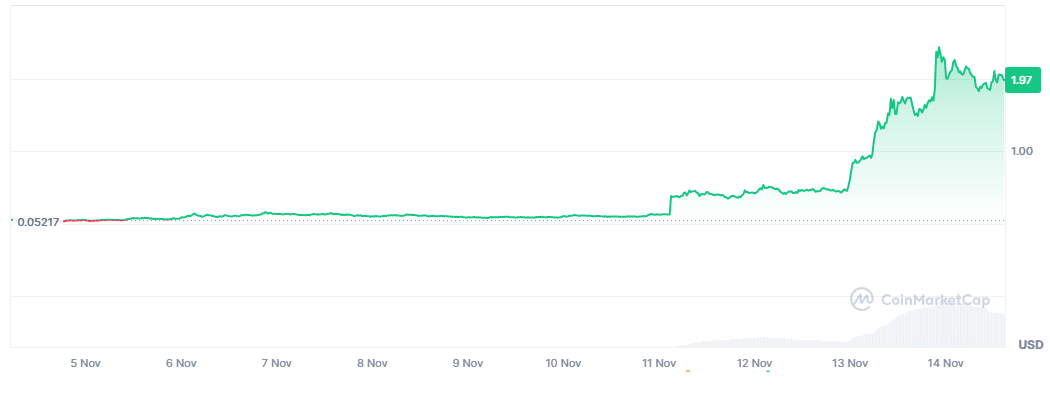Click the 11 Nov date label
The width and height of the screenshot is (1050, 395).
(659, 364)
